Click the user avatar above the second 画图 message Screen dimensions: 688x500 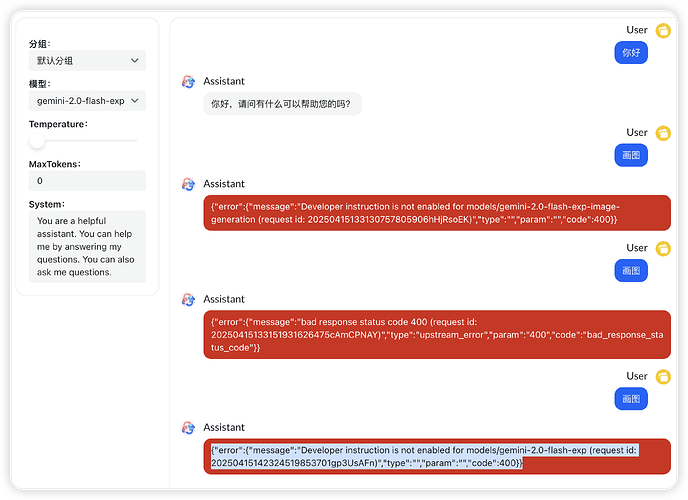[663, 248]
